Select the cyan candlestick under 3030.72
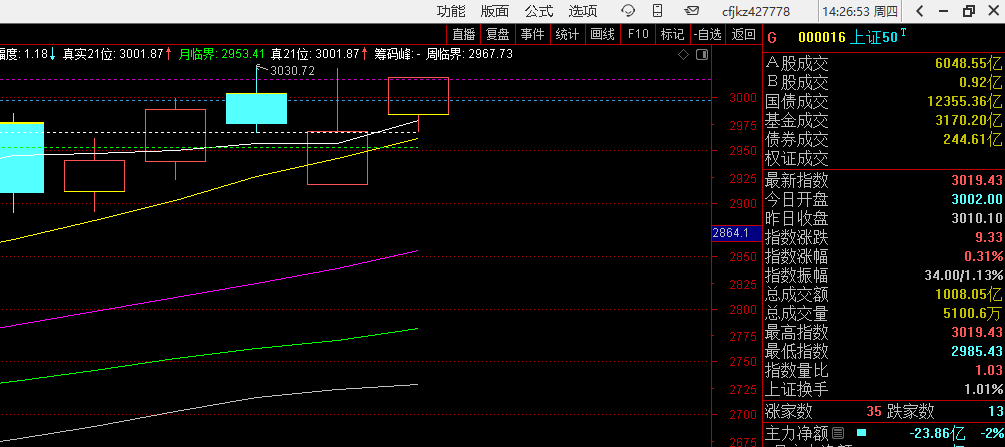 [256, 108]
